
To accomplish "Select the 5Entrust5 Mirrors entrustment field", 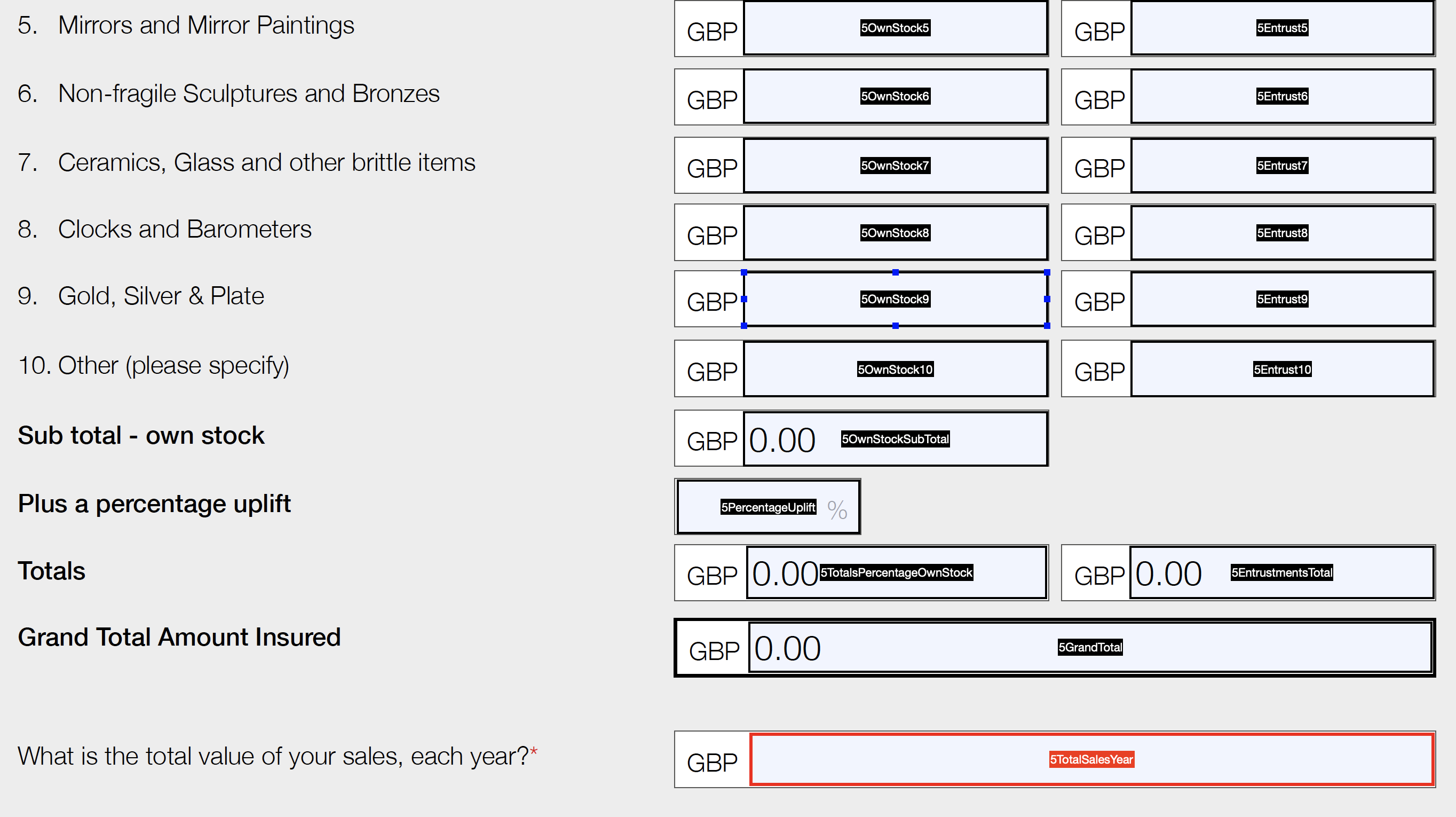I will click(1282, 28).
